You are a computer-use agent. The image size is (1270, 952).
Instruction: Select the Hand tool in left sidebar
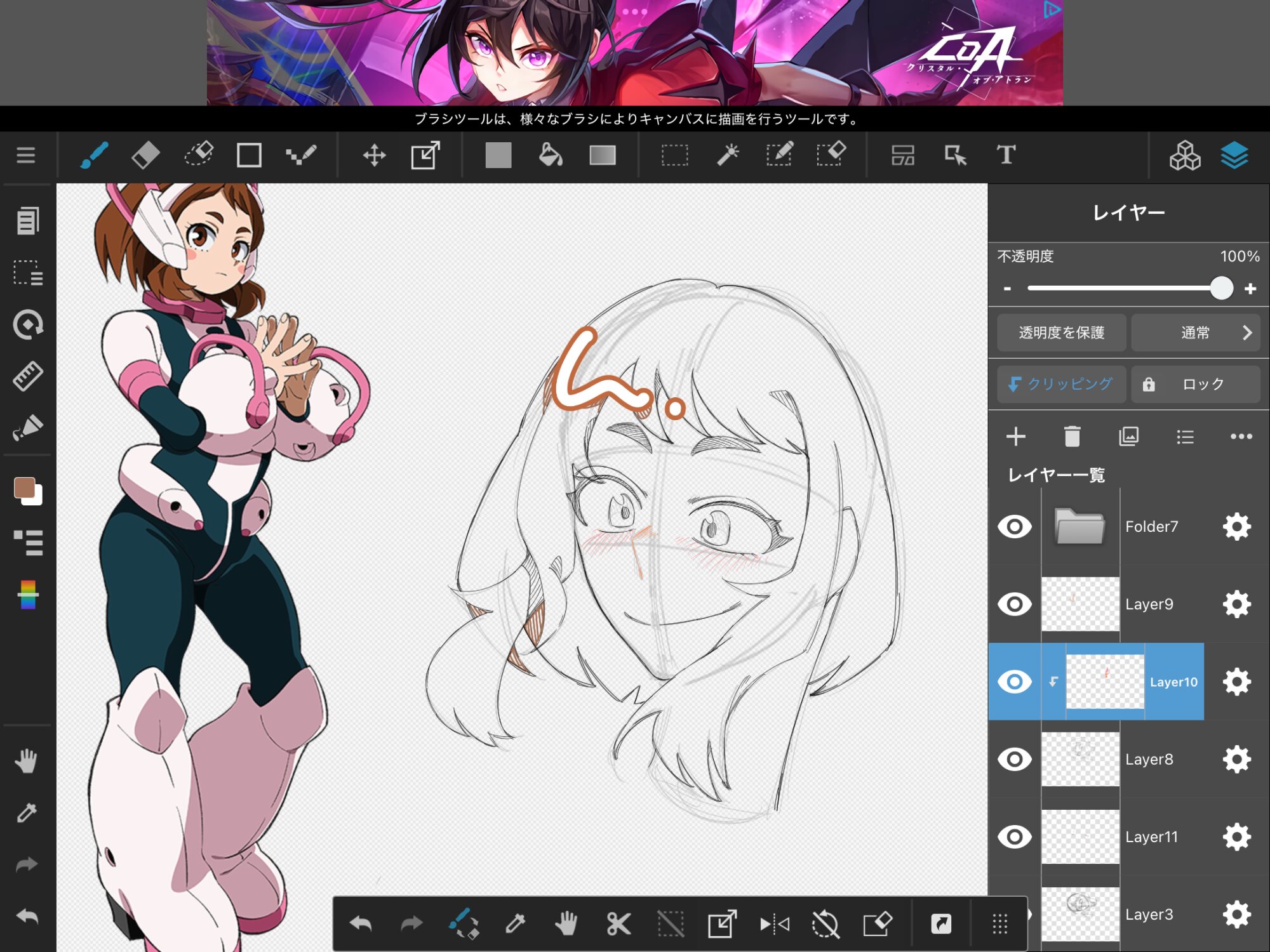pos(26,760)
